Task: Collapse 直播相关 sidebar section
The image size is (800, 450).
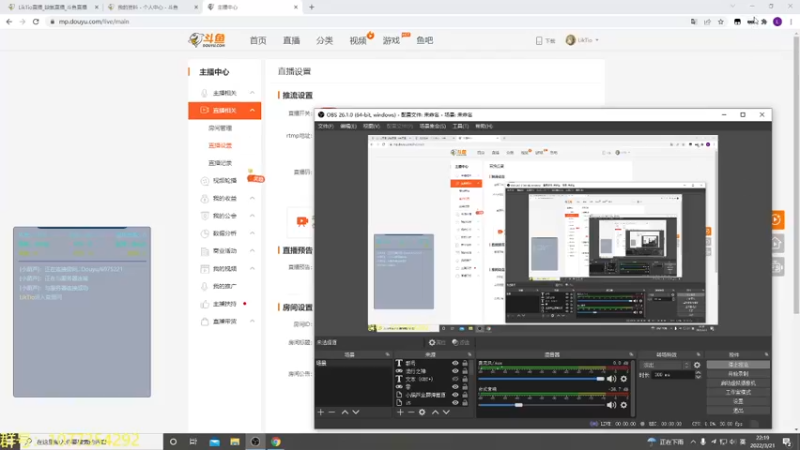Action: 252,110
